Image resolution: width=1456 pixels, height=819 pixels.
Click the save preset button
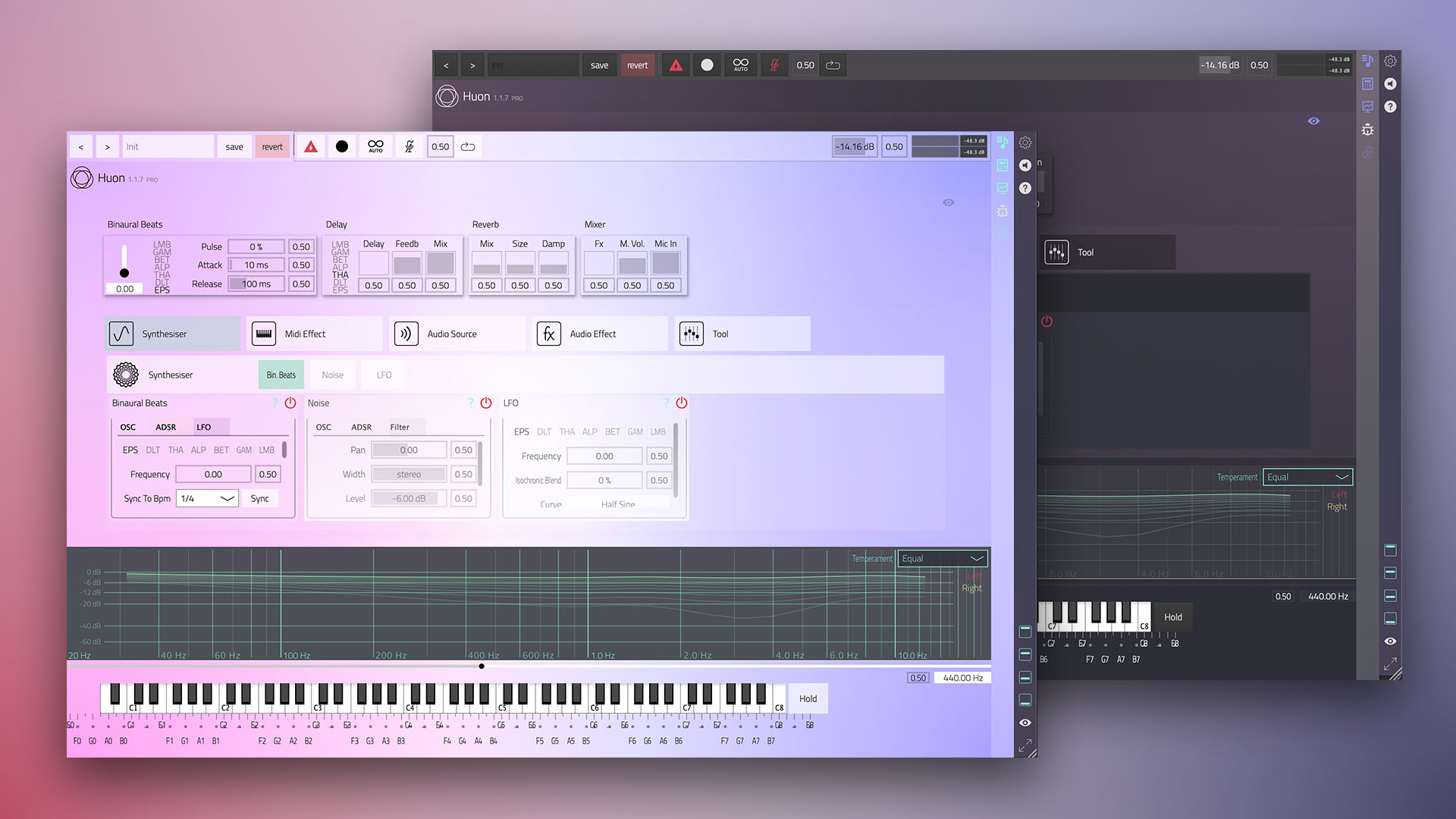[234, 147]
